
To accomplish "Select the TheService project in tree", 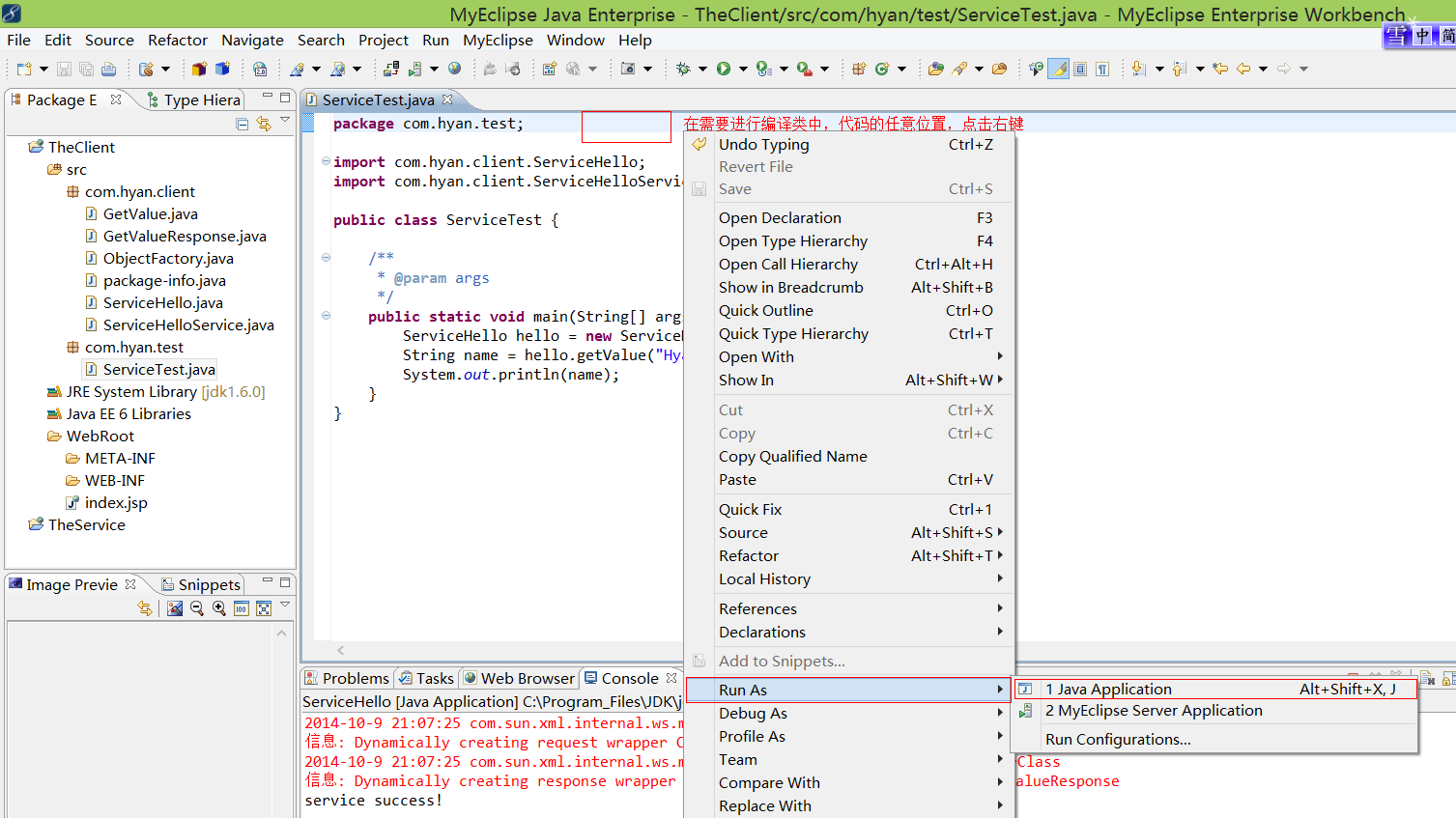I will point(77,525).
